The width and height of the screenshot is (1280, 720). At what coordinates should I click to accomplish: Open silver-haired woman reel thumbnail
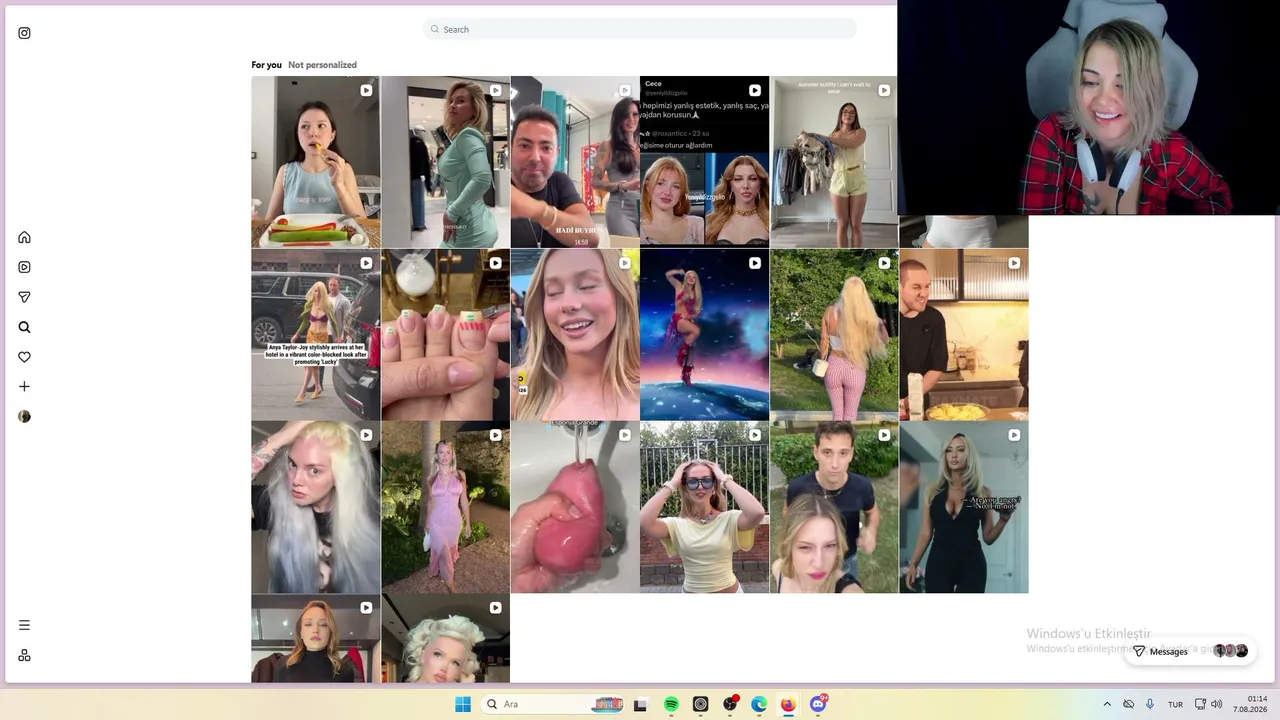(315, 507)
